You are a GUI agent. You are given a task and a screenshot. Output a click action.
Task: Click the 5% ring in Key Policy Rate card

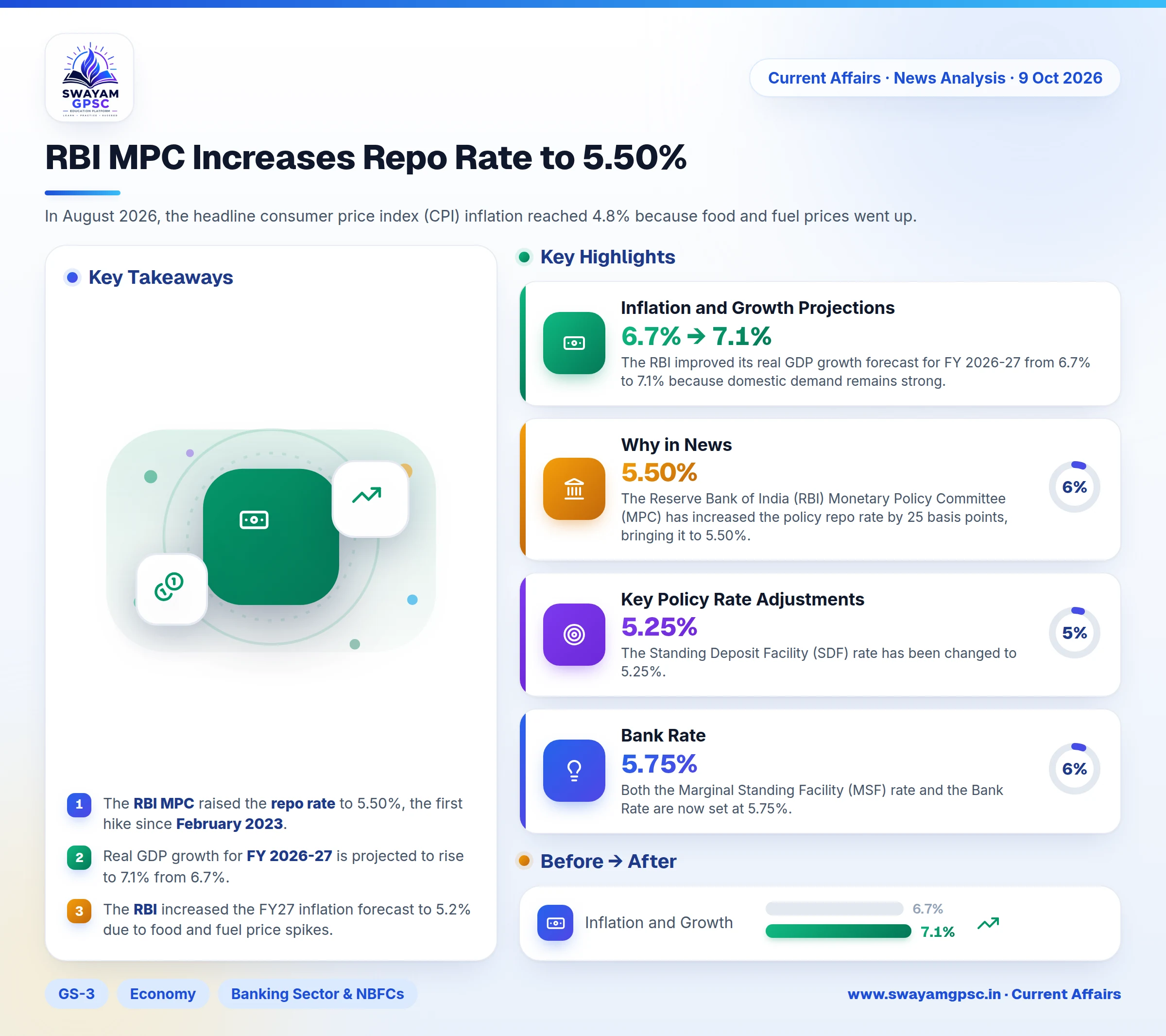pos(1074,633)
